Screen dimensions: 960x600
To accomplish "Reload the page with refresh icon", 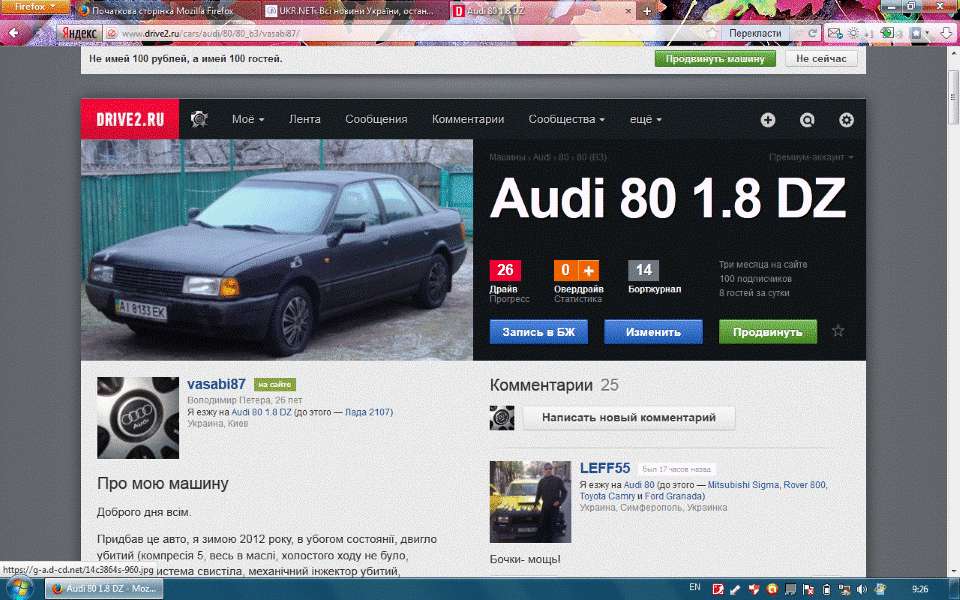I will pos(812,33).
